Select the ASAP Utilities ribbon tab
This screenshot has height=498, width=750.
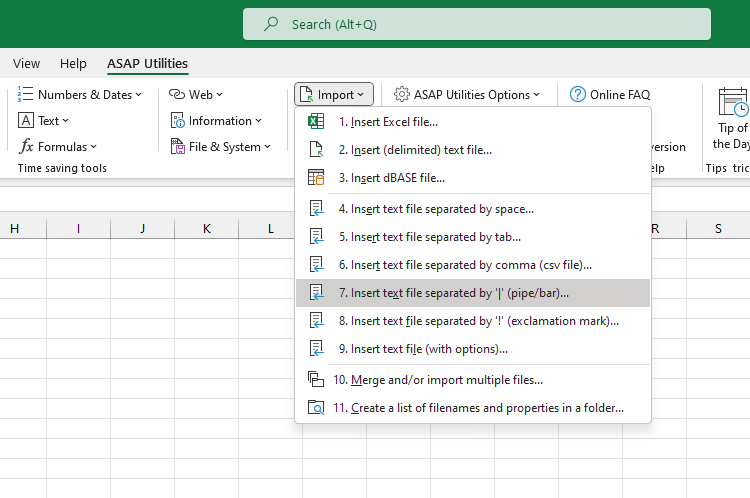[147, 64]
